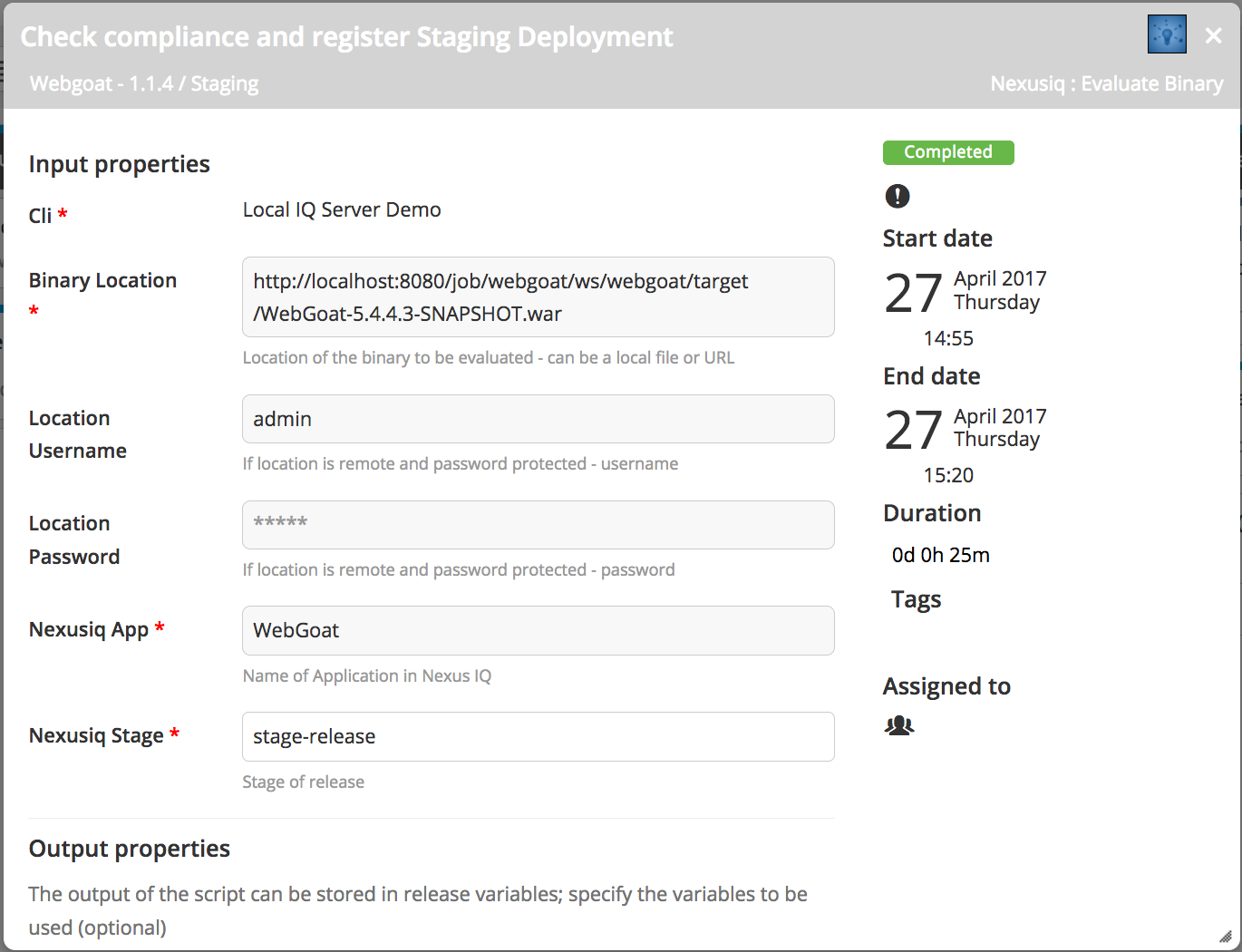Click the Output properties heading
1242x952 pixels.
tap(130, 849)
